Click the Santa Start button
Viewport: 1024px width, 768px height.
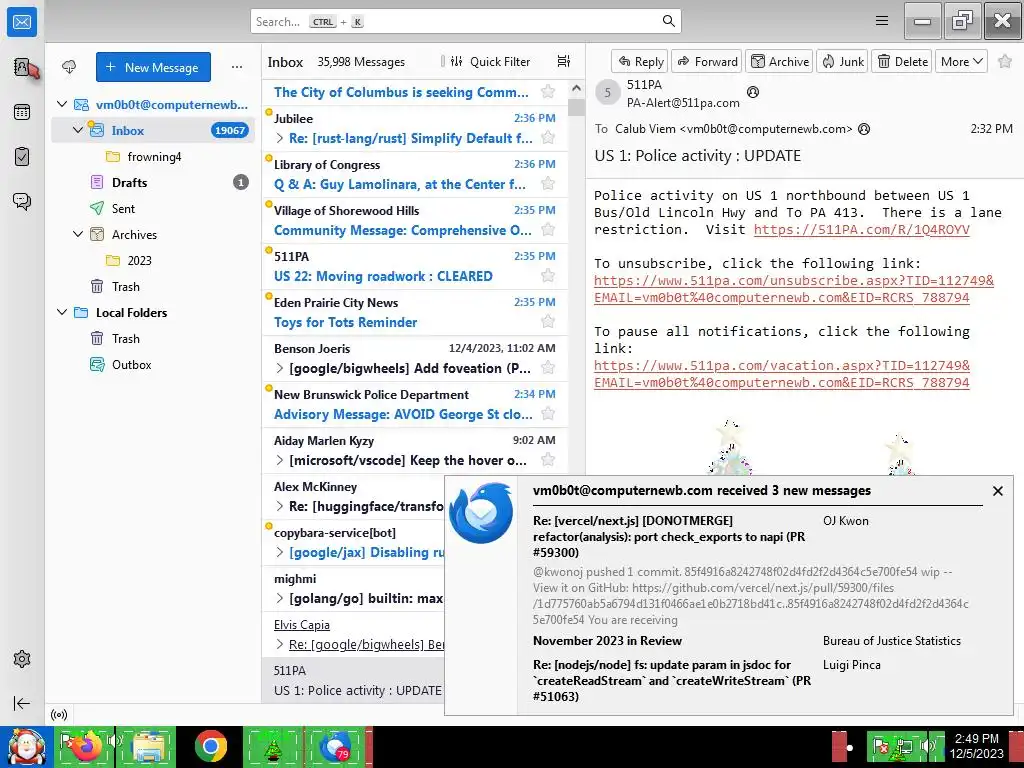26,746
